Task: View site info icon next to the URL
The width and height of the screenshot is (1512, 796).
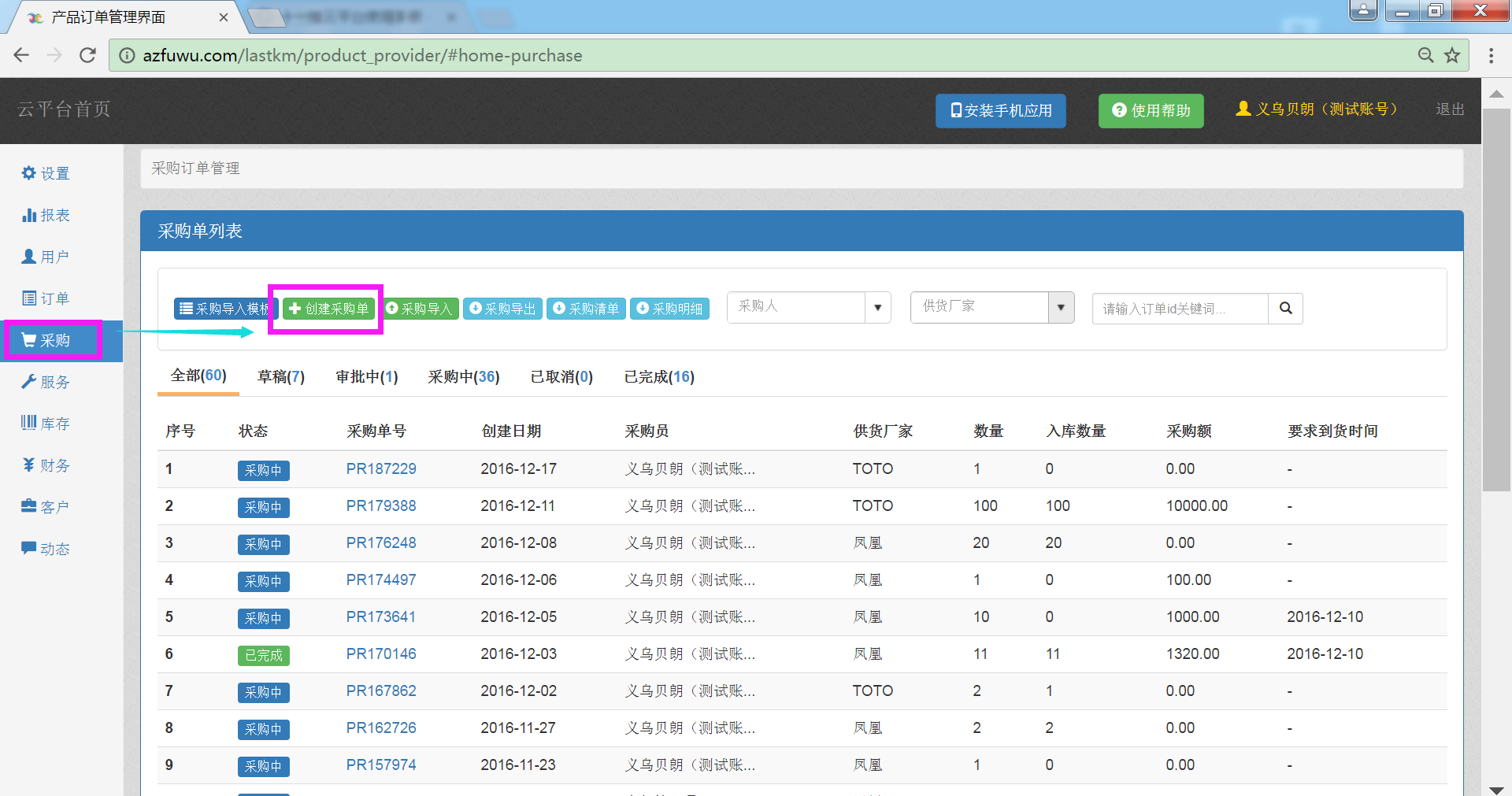Action: coord(126,55)
